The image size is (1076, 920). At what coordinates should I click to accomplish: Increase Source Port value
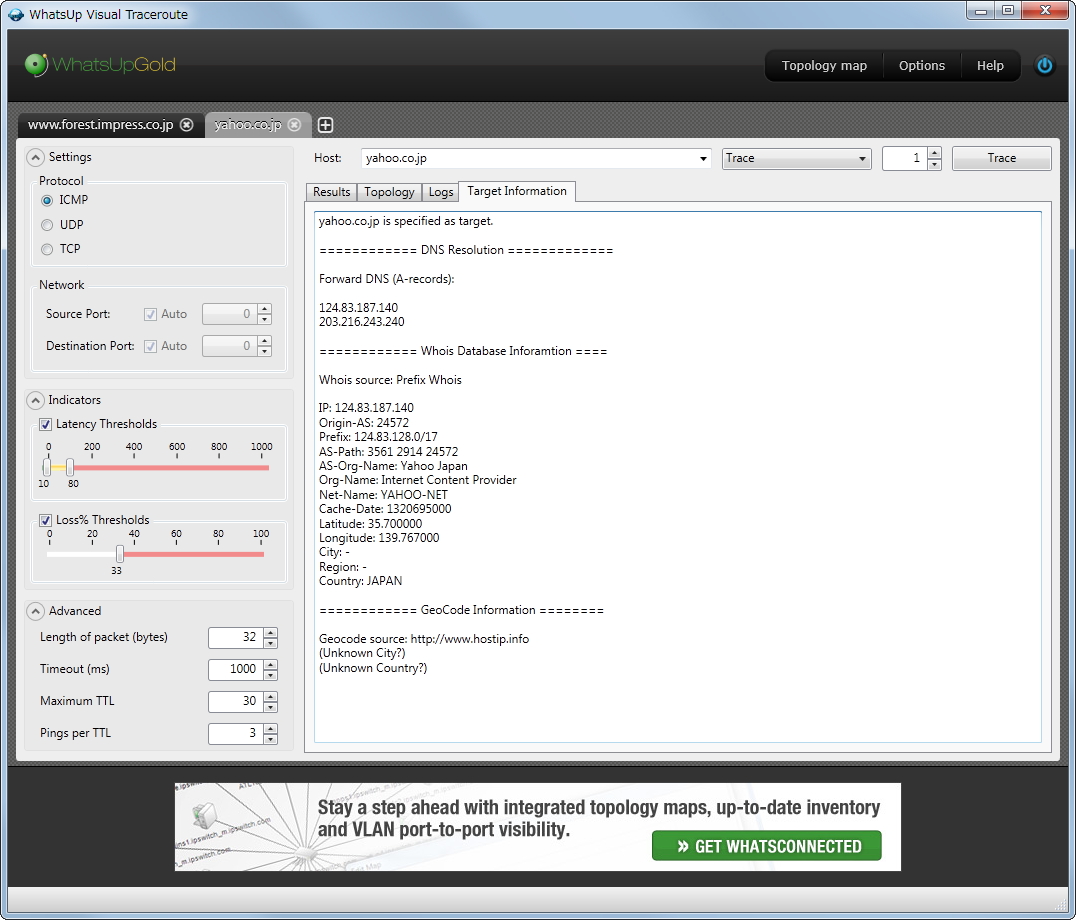point(264,309)
